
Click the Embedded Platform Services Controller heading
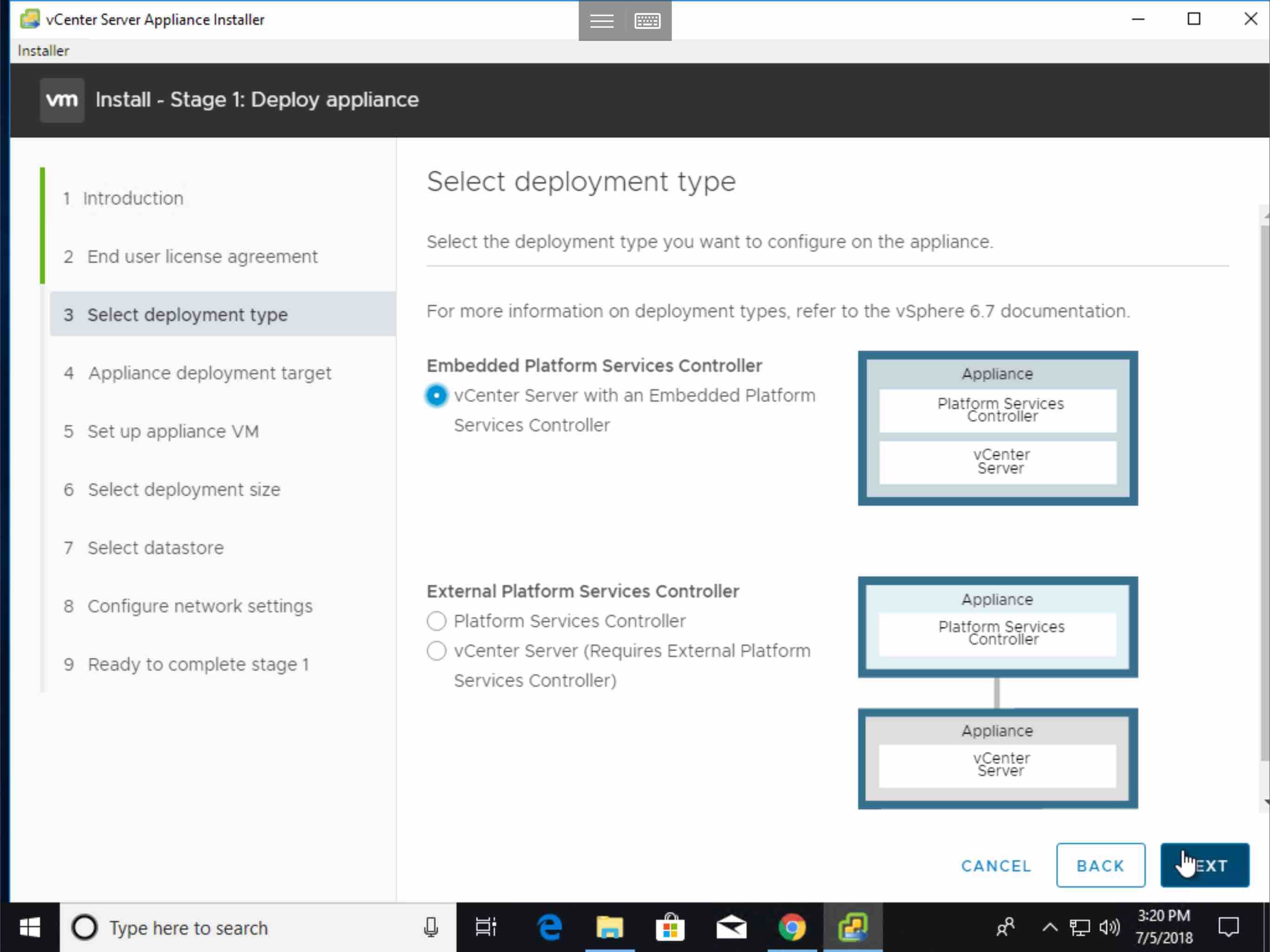tap(594, 366)
